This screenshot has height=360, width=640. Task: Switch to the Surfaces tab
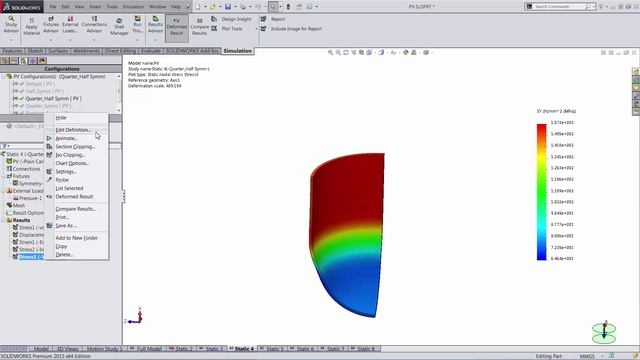pyautogui.click(x=58, y=51)
